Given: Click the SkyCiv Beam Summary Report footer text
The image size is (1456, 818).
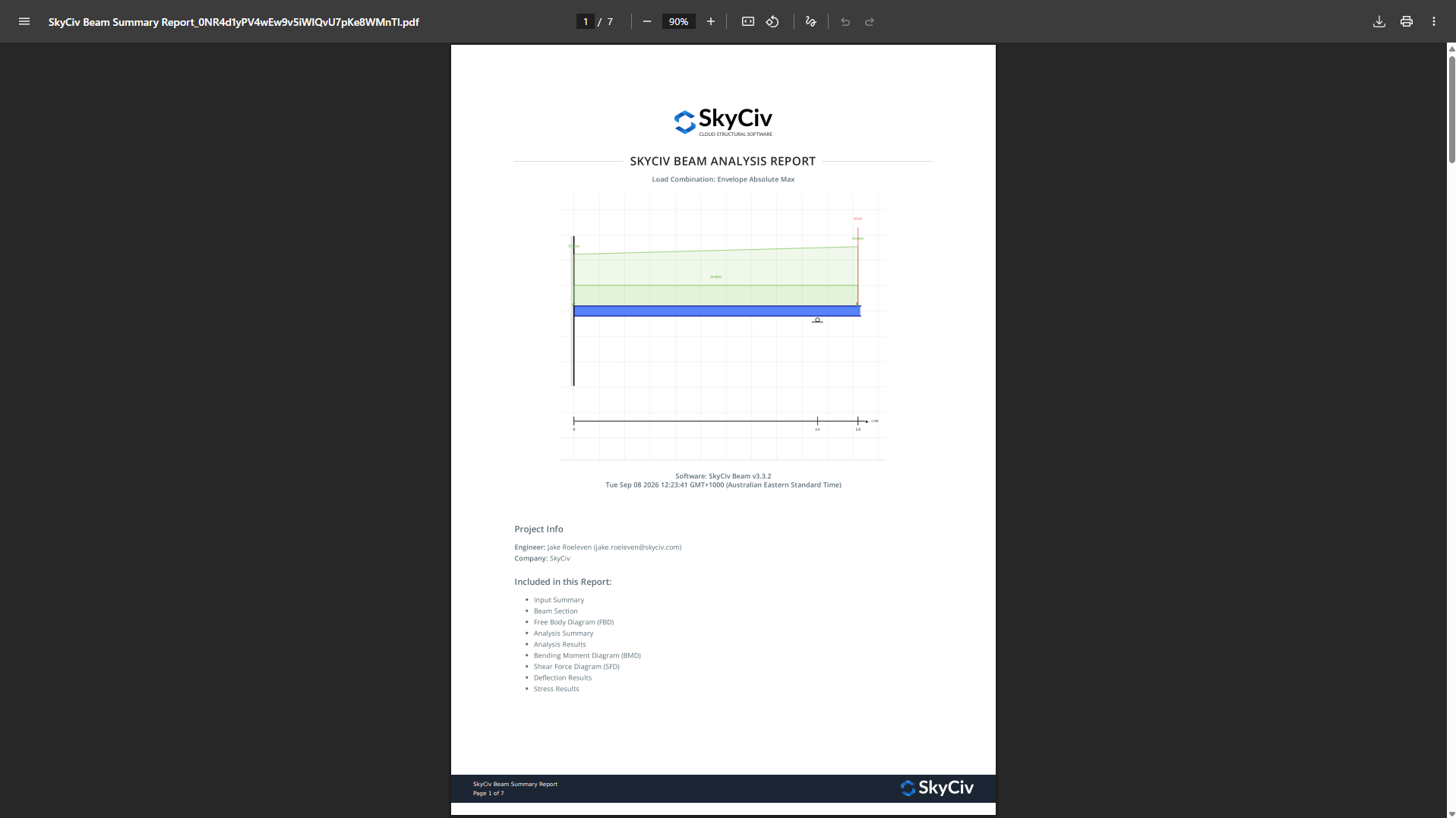Looking at the screenshot, I should pos(515,784).
